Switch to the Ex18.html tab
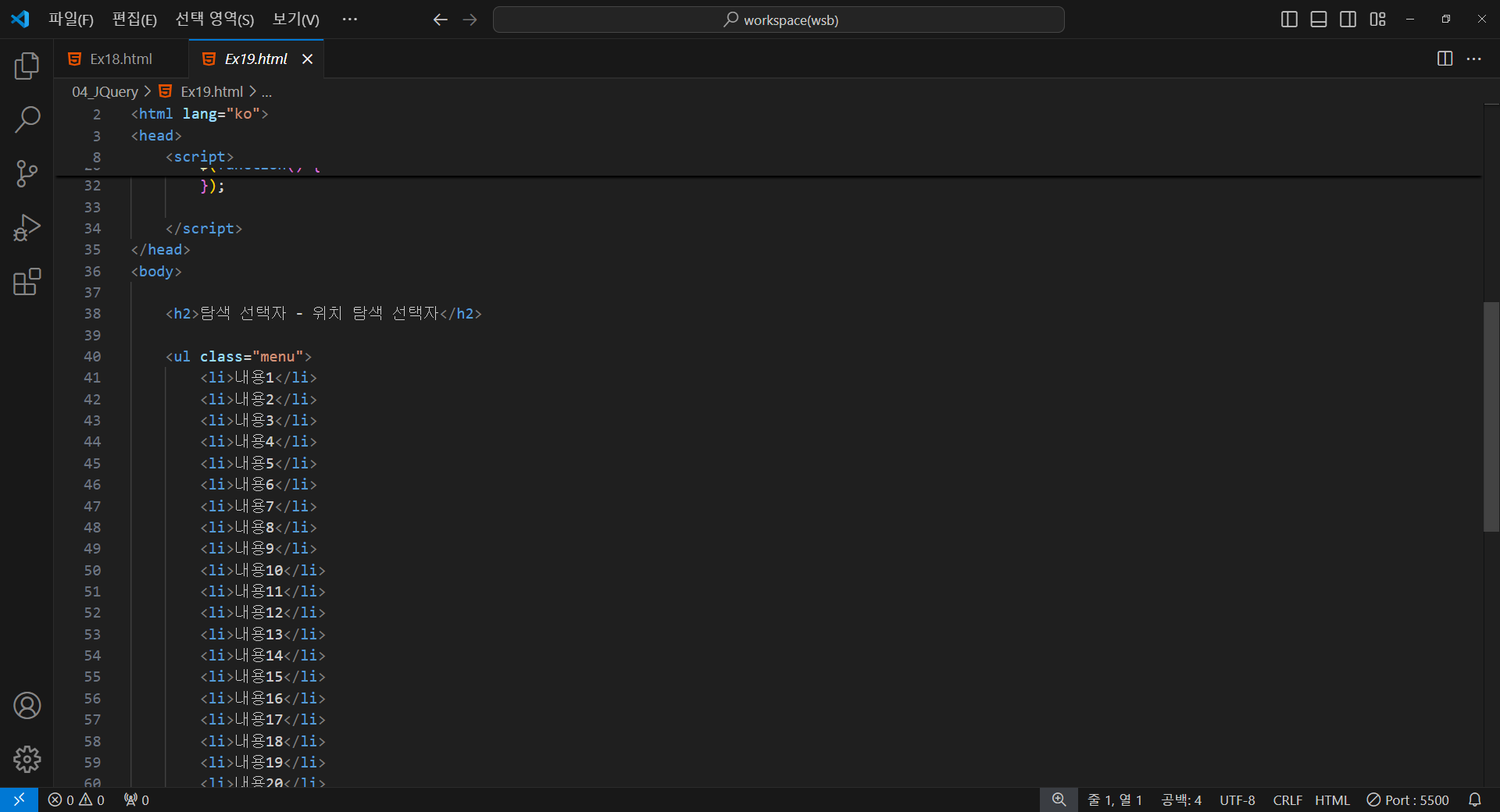The image size is (1500, 812). pyautogui.click(x=121, y=59)
